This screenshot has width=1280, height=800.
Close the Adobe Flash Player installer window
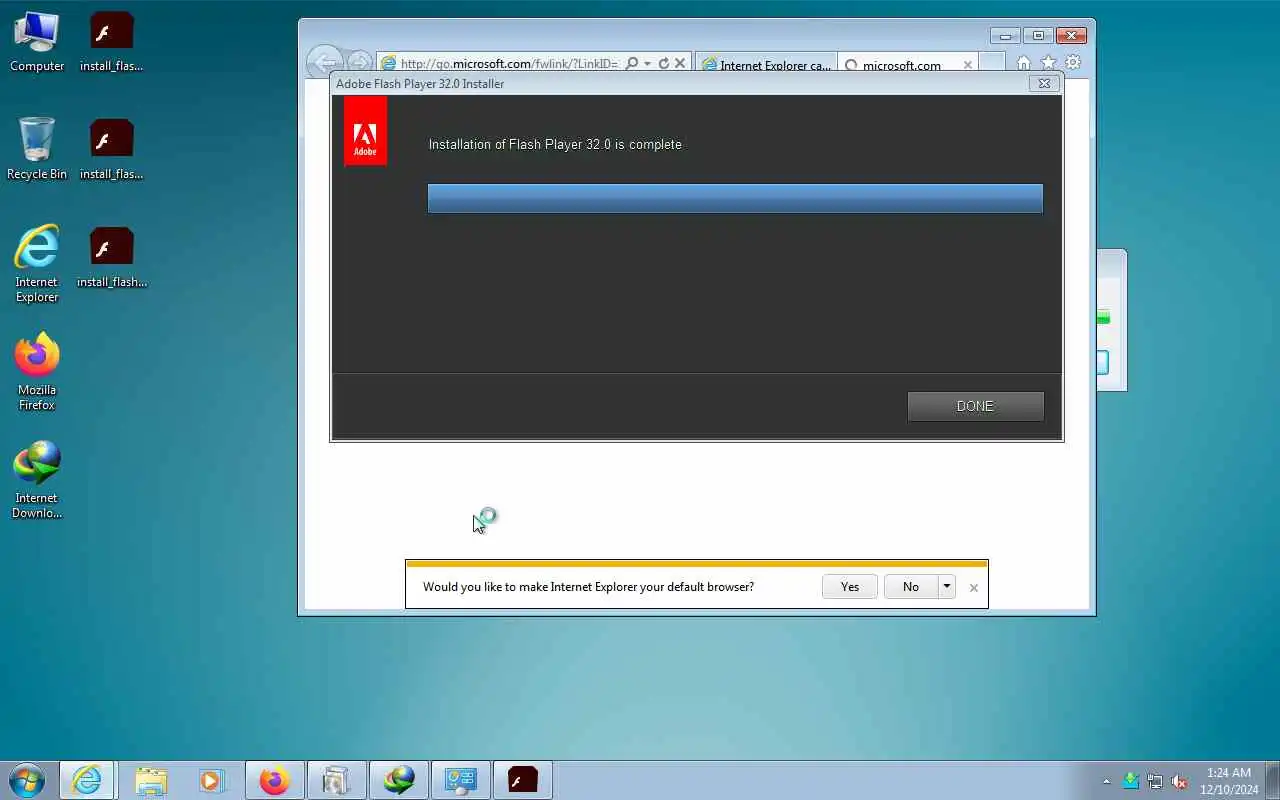pyautogui.click(x=1044, y=84)
